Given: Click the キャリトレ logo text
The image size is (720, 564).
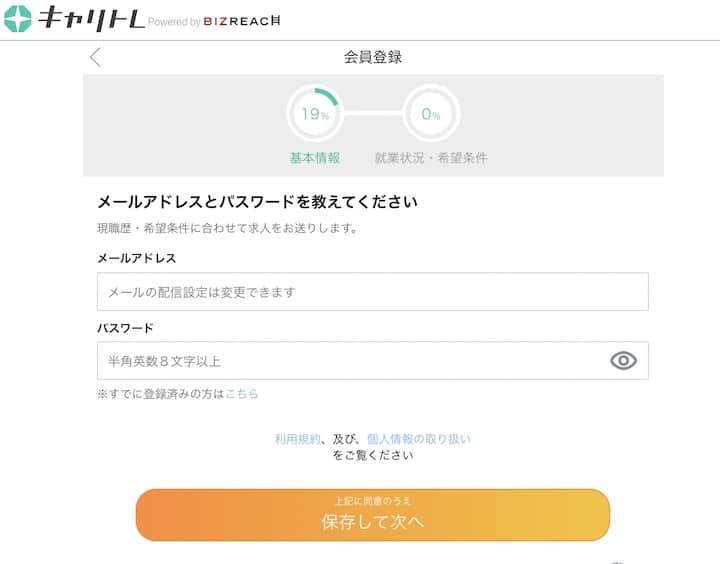Looking at the screenshot, I should [90, 19].
